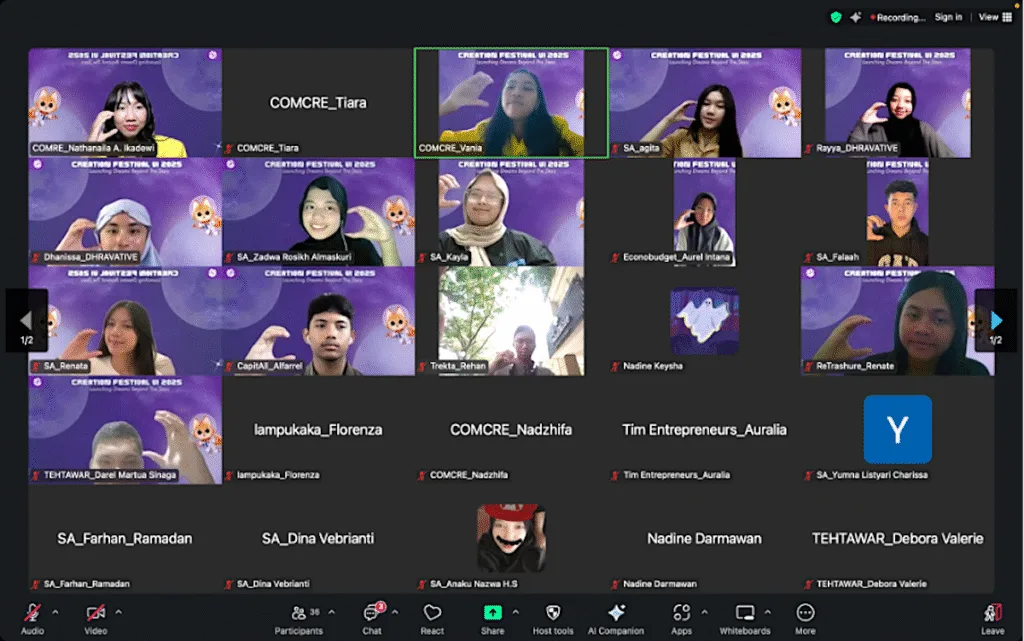Click the Sign in link
Screen dimensions: 1024x641
pos(947,17)
